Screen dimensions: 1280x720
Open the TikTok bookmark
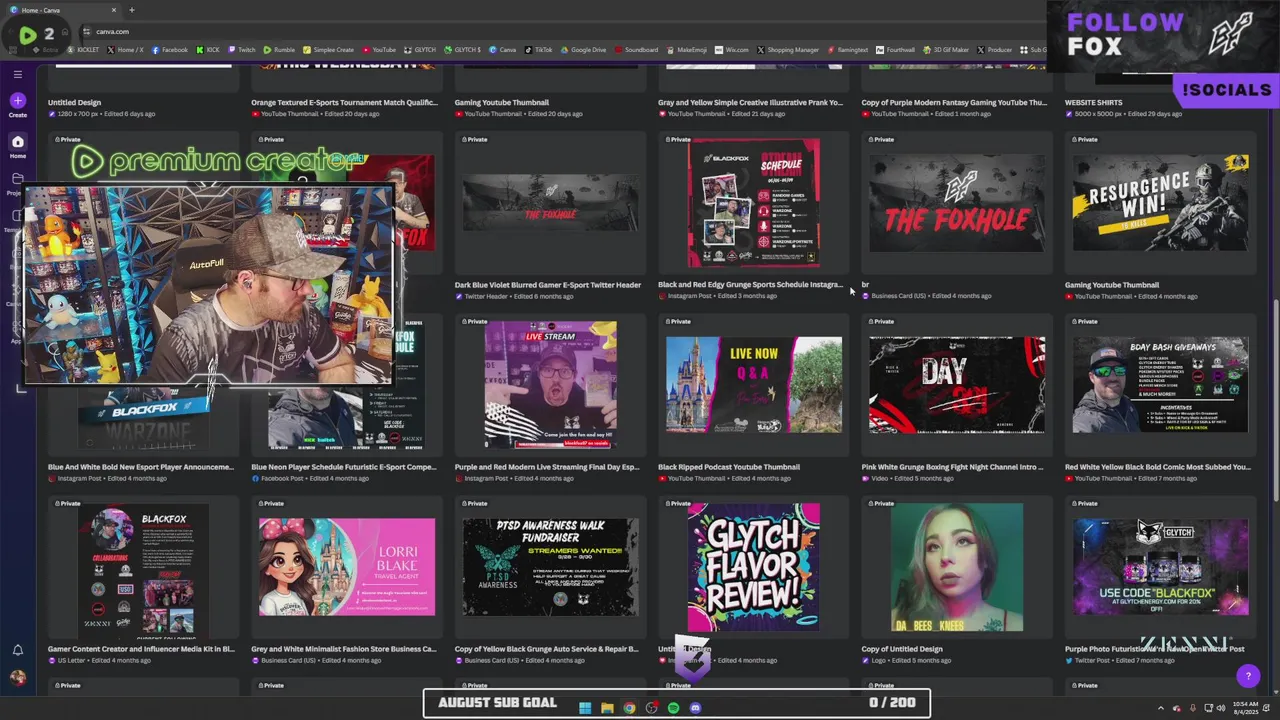click(538, 49)
